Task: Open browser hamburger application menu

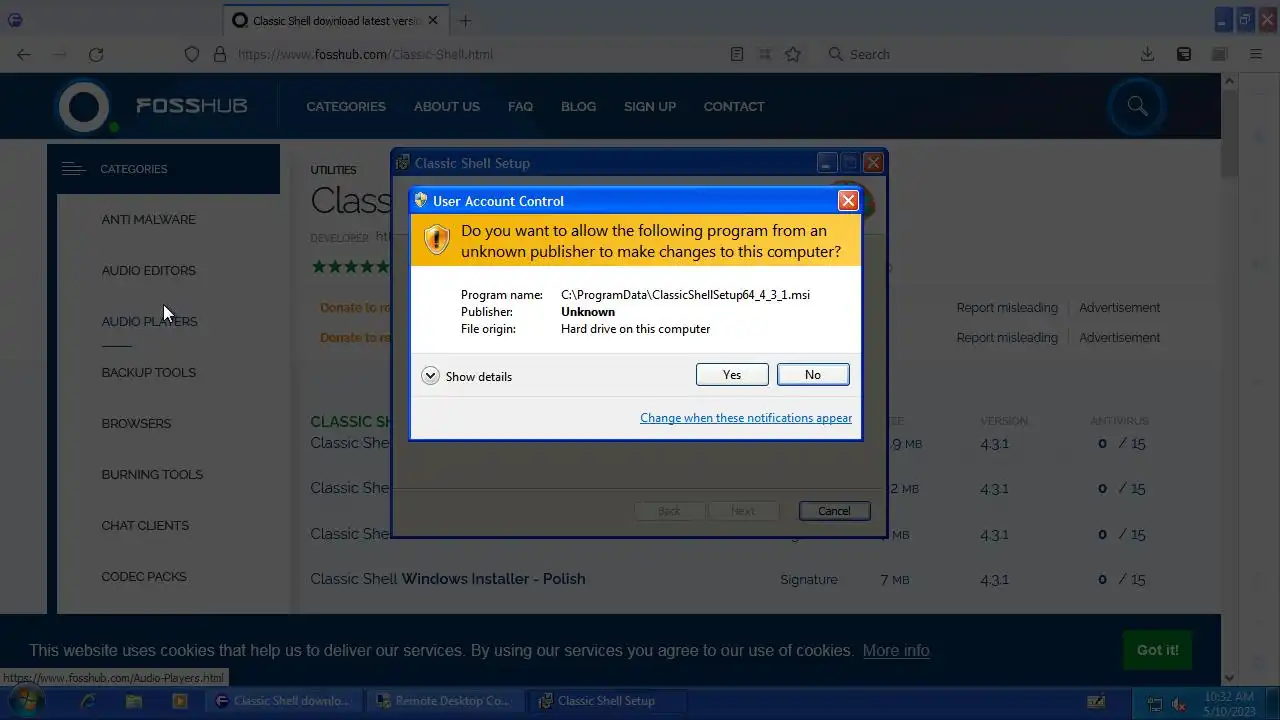Action: tap(1256, 54)
